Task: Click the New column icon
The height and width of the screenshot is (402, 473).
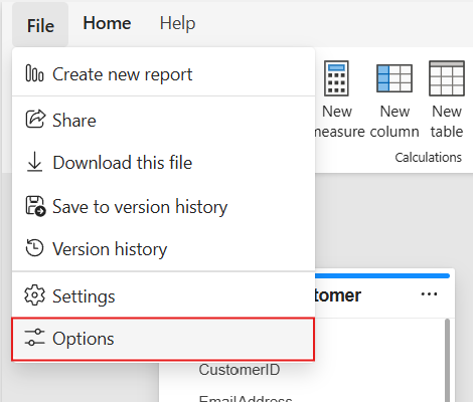Action: click(x=394, y=78)
